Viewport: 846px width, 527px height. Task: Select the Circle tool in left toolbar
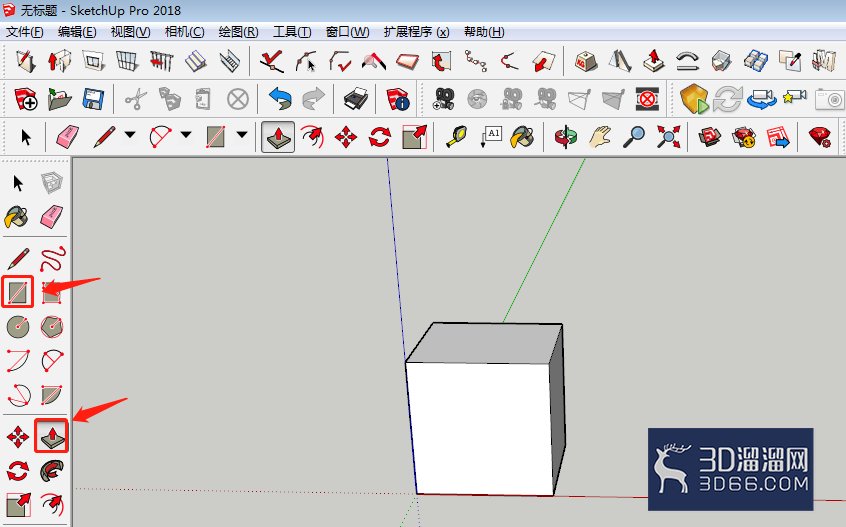18,326
